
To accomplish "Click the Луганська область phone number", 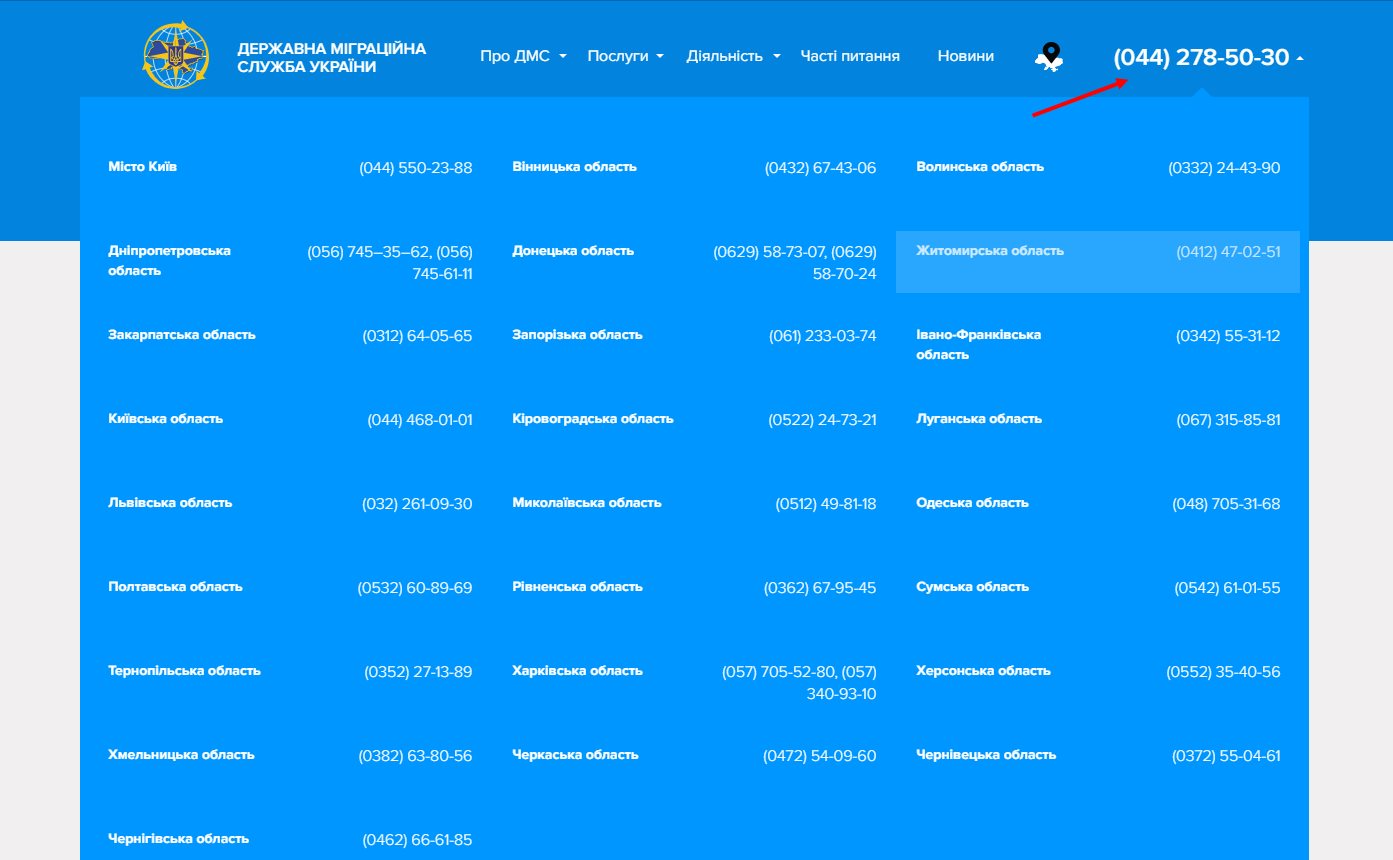I will point(1227,420).
